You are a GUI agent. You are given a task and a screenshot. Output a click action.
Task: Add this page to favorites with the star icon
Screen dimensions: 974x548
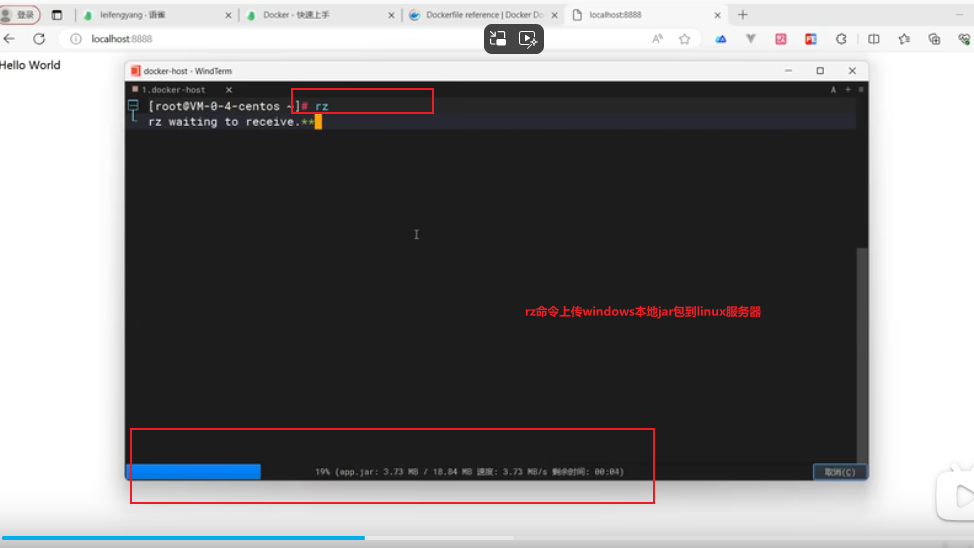click(x=685, y=39)
